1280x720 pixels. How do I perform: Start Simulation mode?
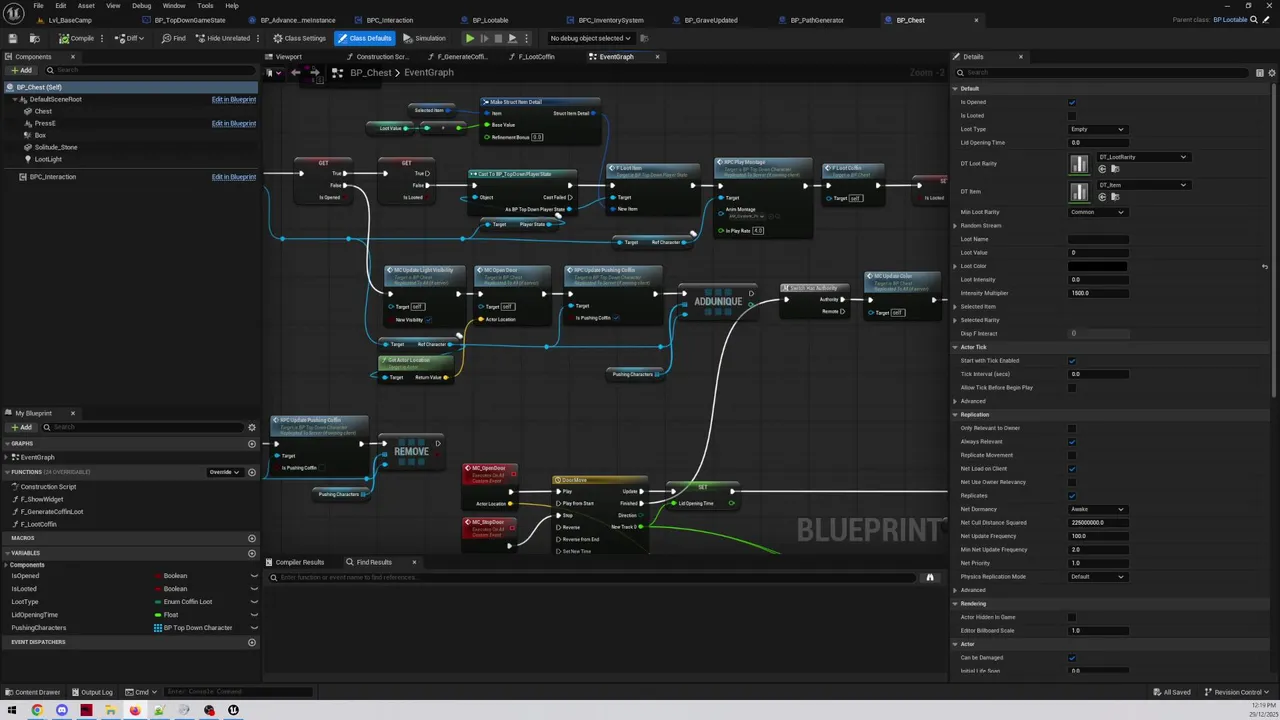point(424,38)
